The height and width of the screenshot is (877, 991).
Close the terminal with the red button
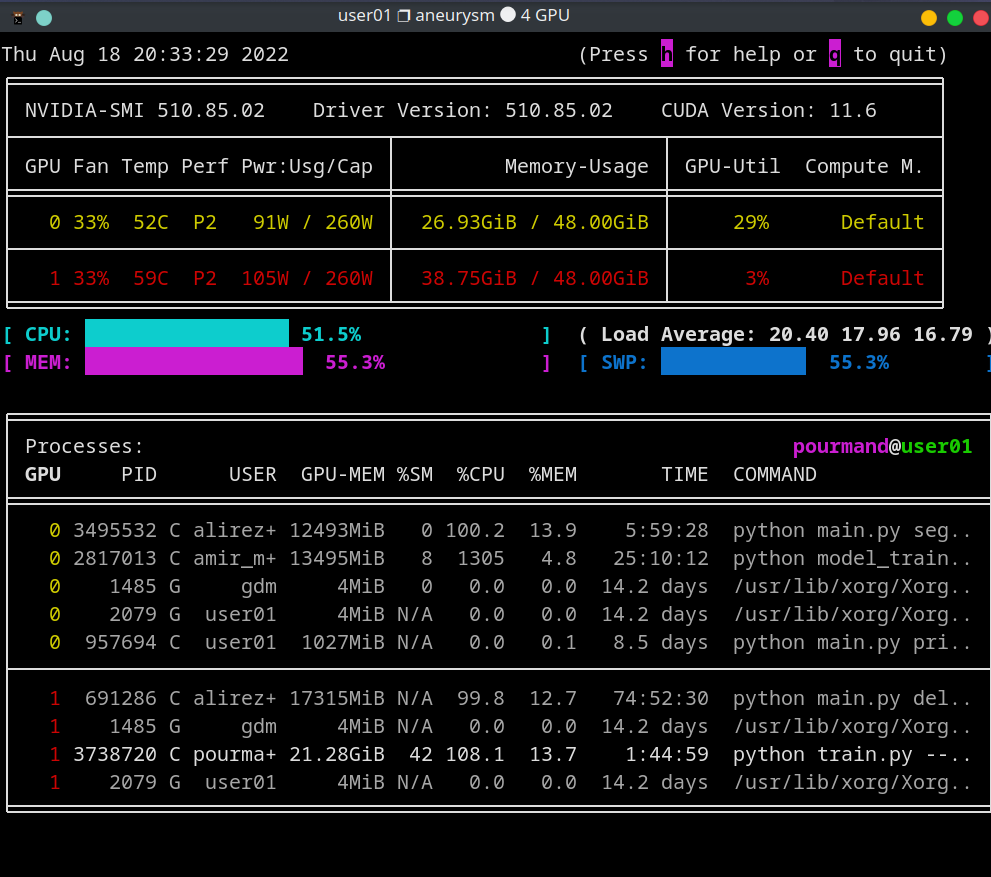[979, 17]
